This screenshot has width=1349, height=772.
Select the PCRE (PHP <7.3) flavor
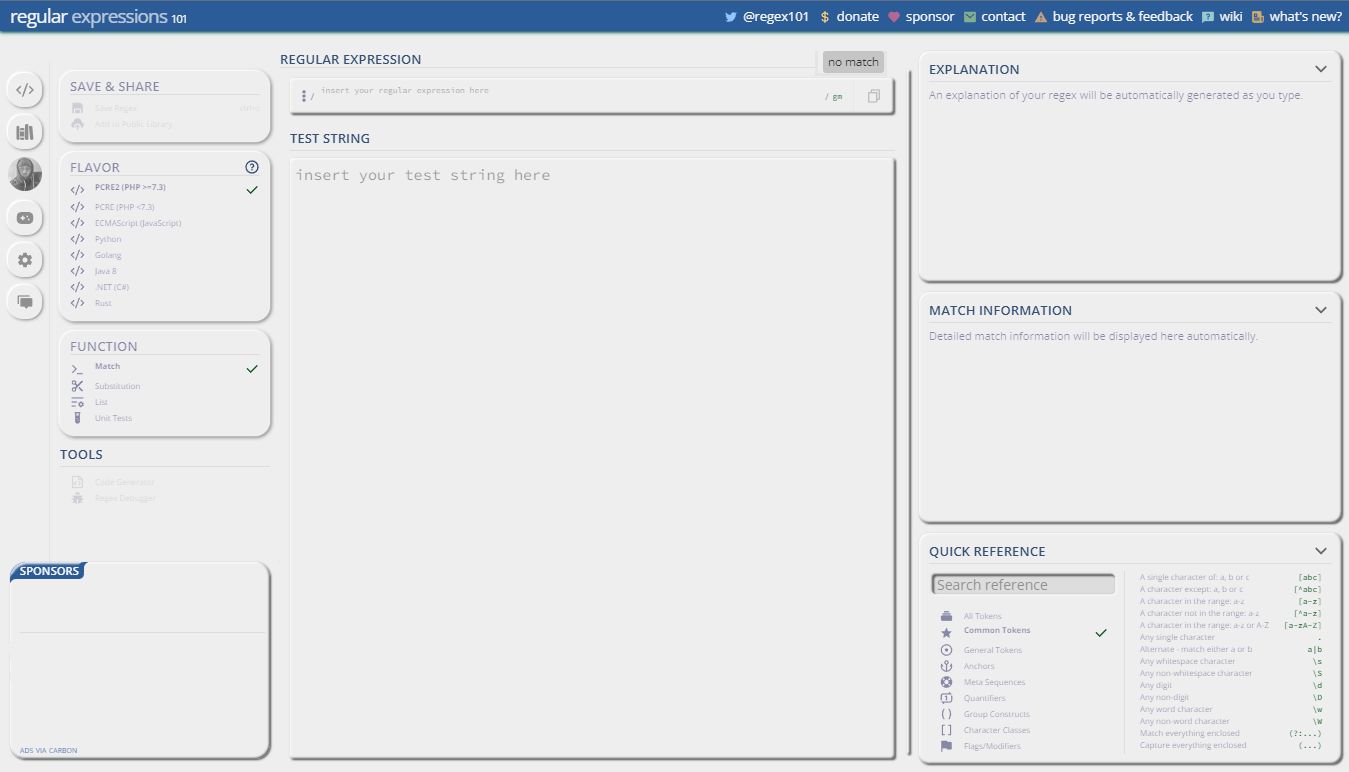point(164,207)
